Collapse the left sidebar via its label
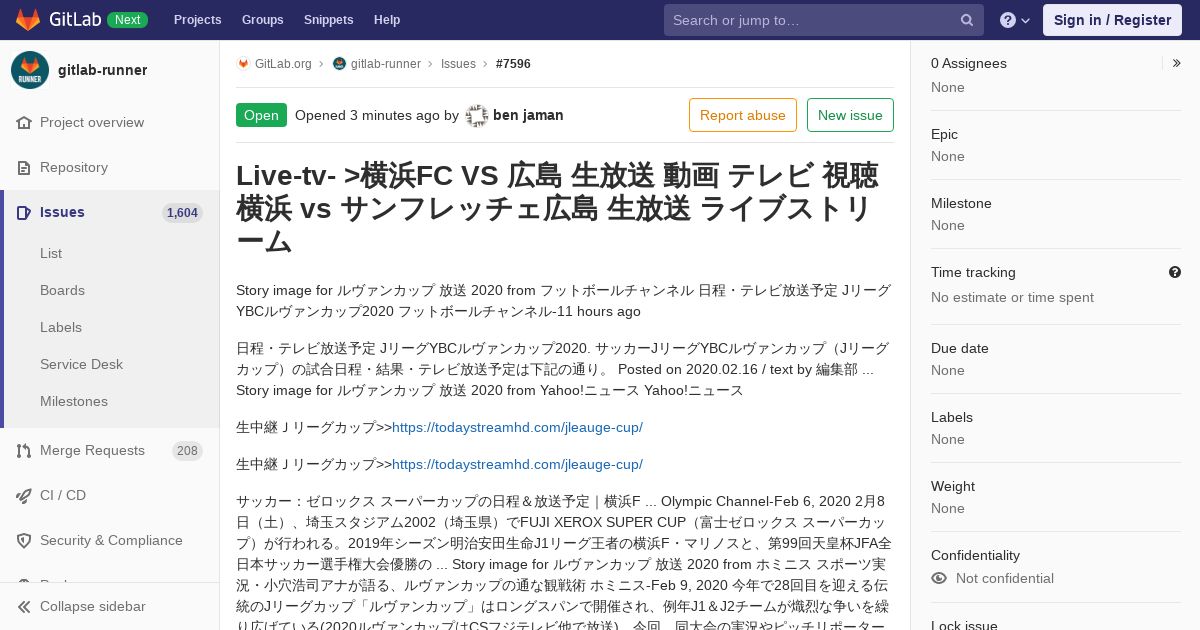The height and width of the screenshot is (630, 1200). (92, 606)
